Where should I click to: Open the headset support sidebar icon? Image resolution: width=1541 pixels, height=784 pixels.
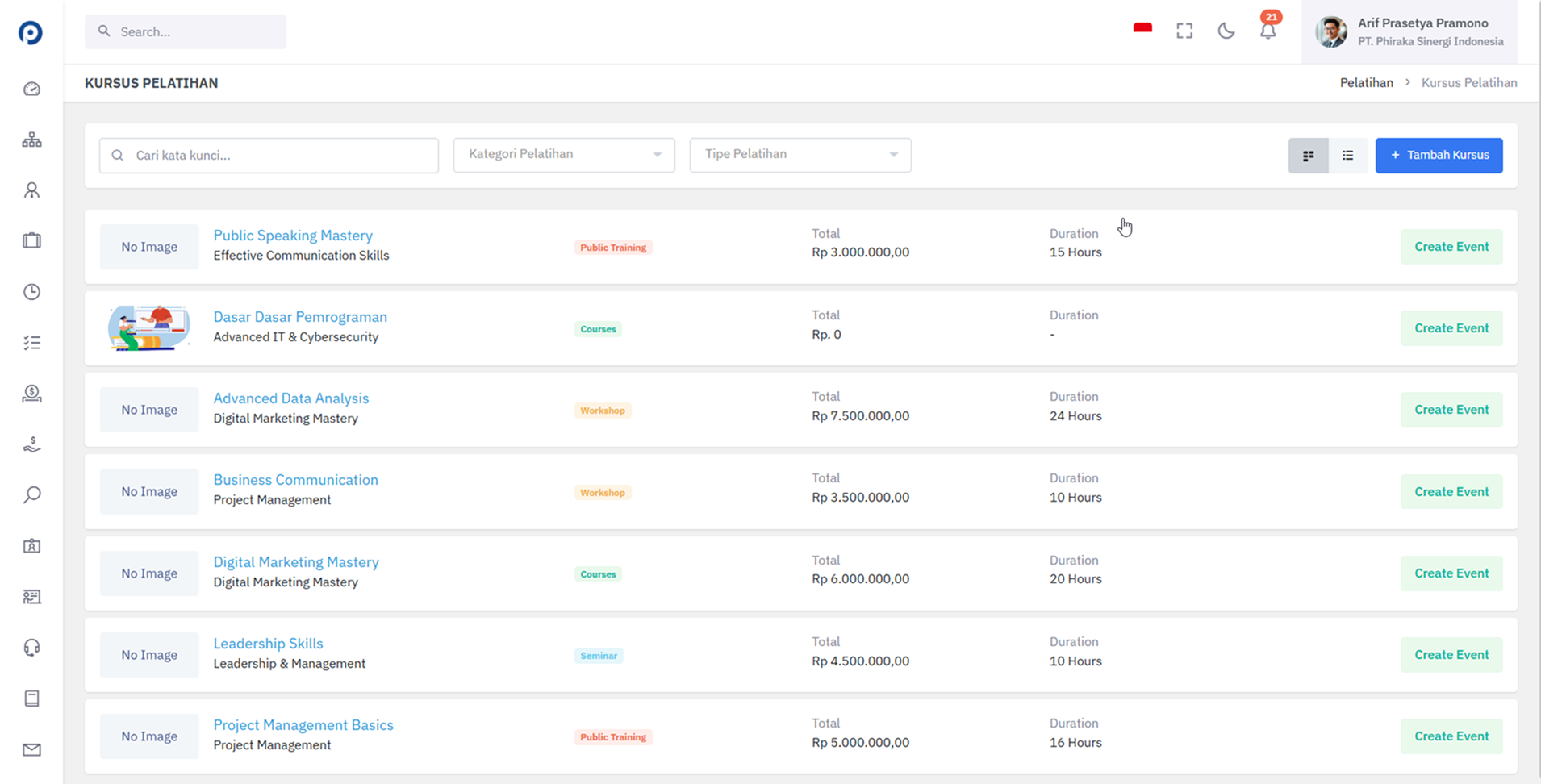[31, 648]
